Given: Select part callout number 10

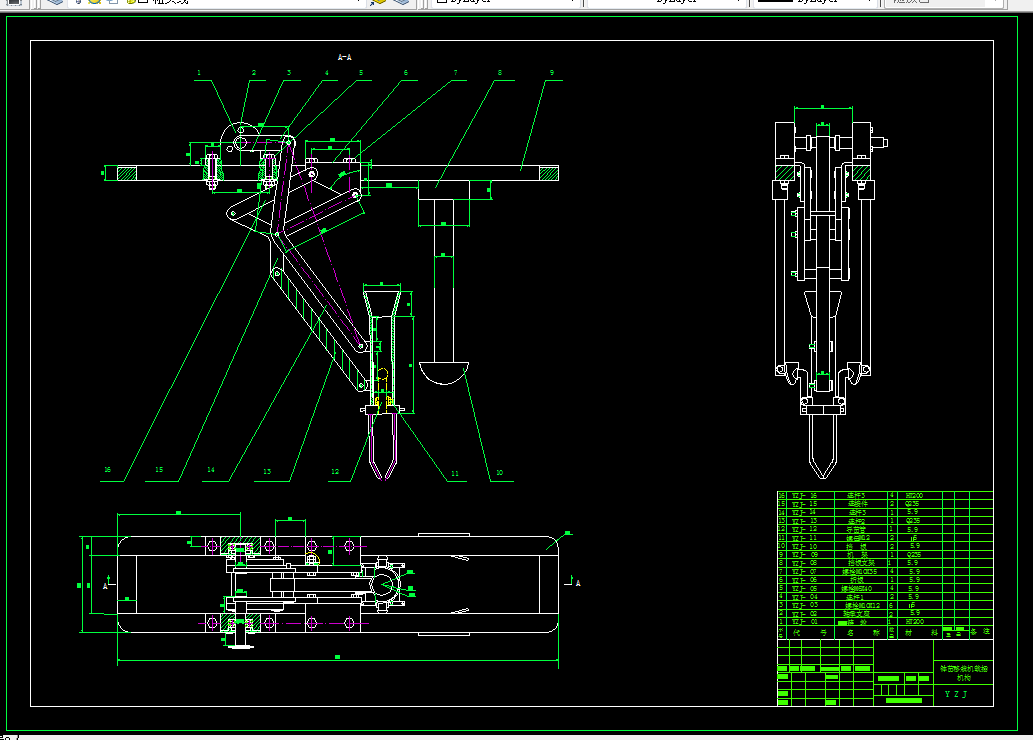Looking at the screenshot, I should (499, 472).
